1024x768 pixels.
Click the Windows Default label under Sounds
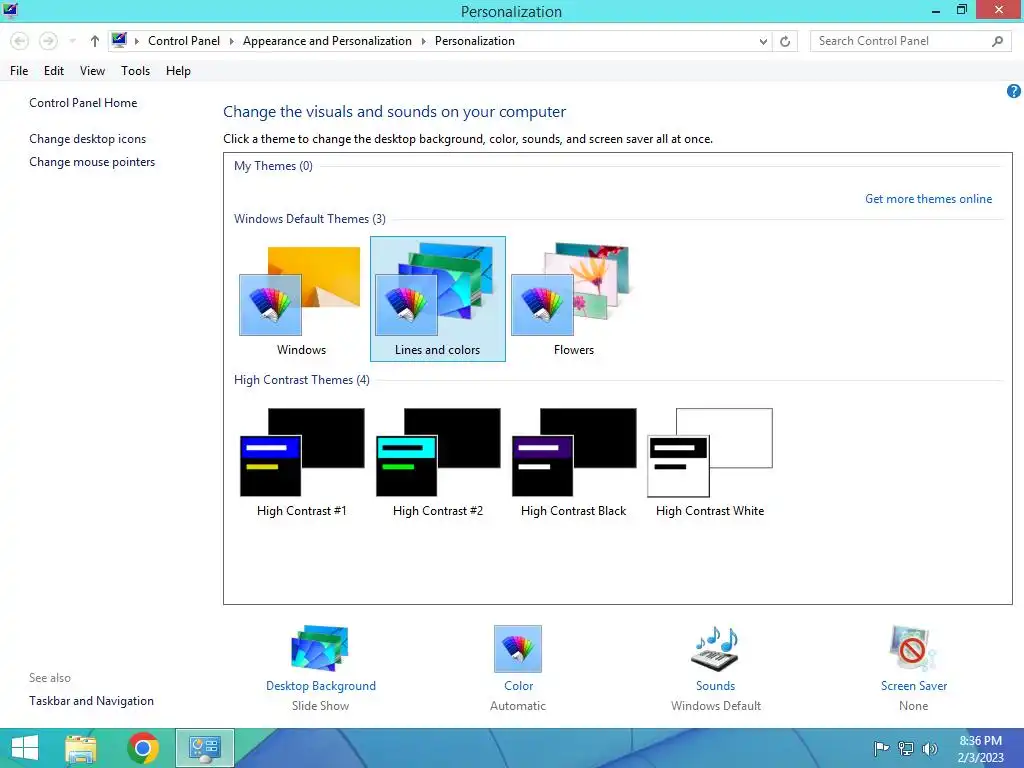[x=716, y=706]
